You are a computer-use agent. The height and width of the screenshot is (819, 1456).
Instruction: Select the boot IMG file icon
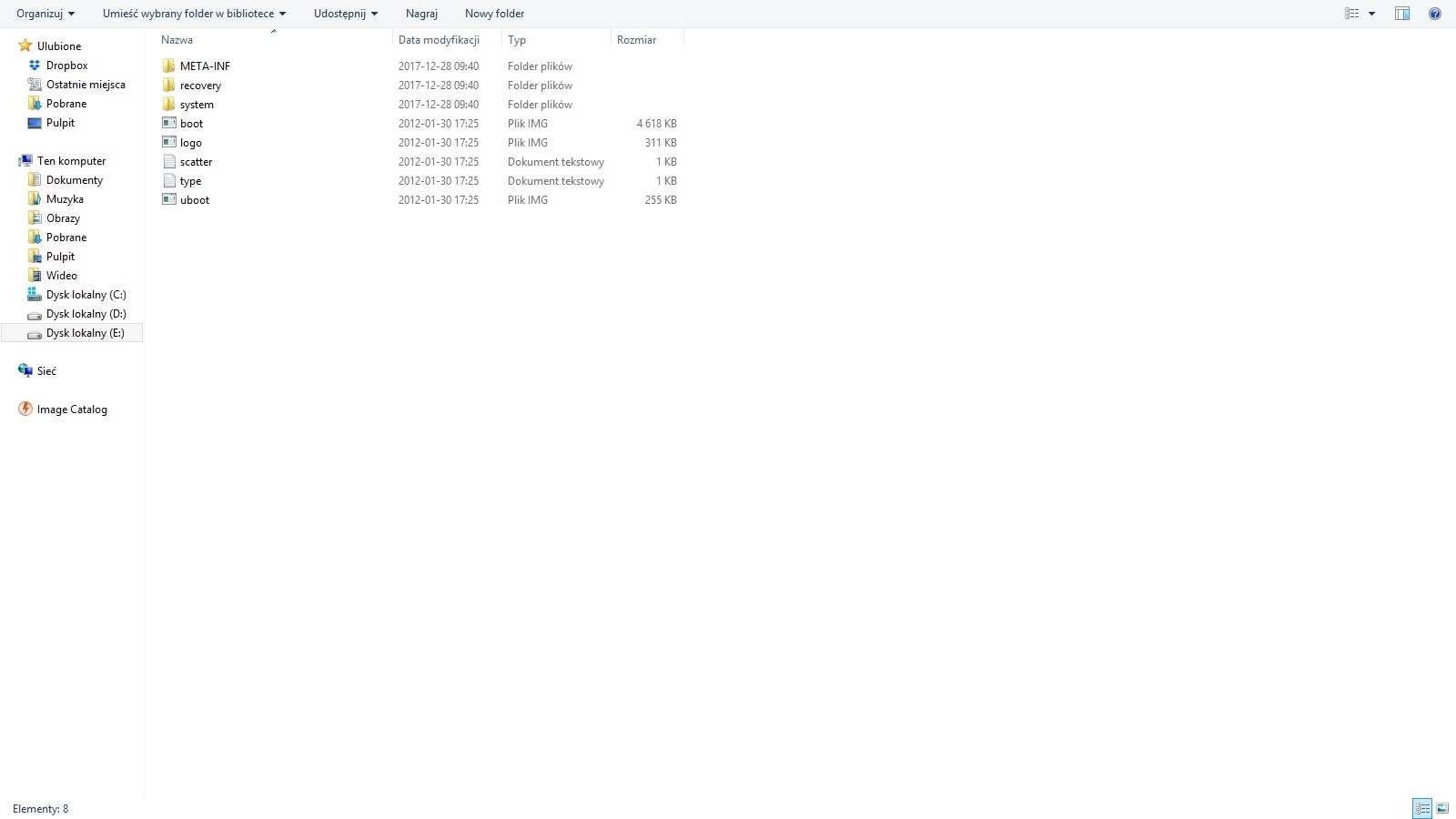pyautogui.click(x=169, y=123)
